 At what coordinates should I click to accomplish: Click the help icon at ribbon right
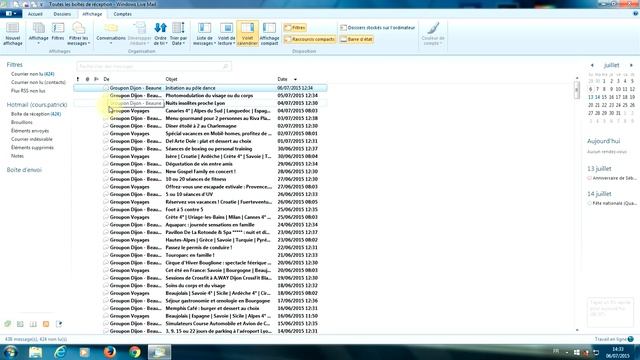(x=636, y=13)
